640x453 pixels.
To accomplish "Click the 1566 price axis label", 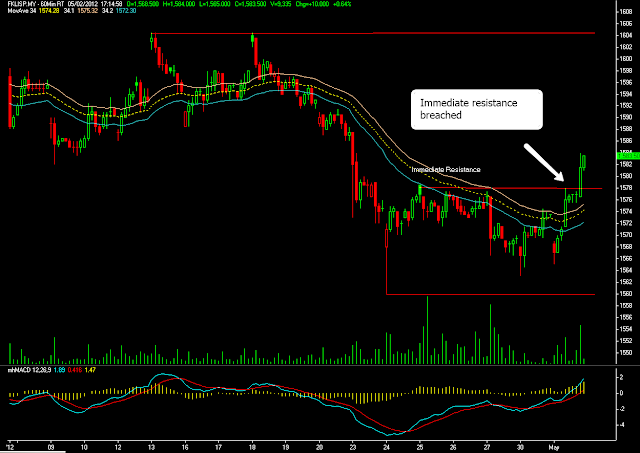I will pyautogui.click(x=626, y=258).
